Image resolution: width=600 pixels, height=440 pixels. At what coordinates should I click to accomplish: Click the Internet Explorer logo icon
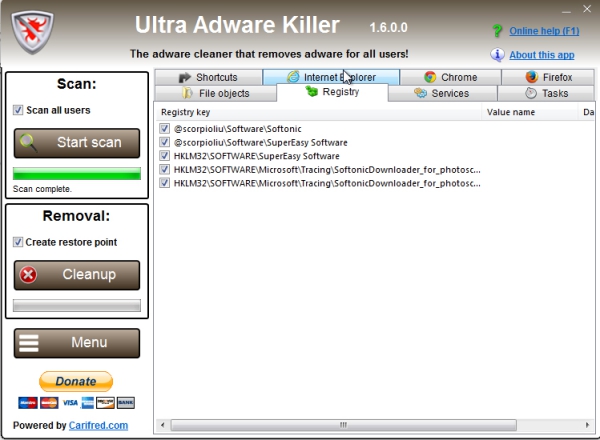click(x=293, y=77)
